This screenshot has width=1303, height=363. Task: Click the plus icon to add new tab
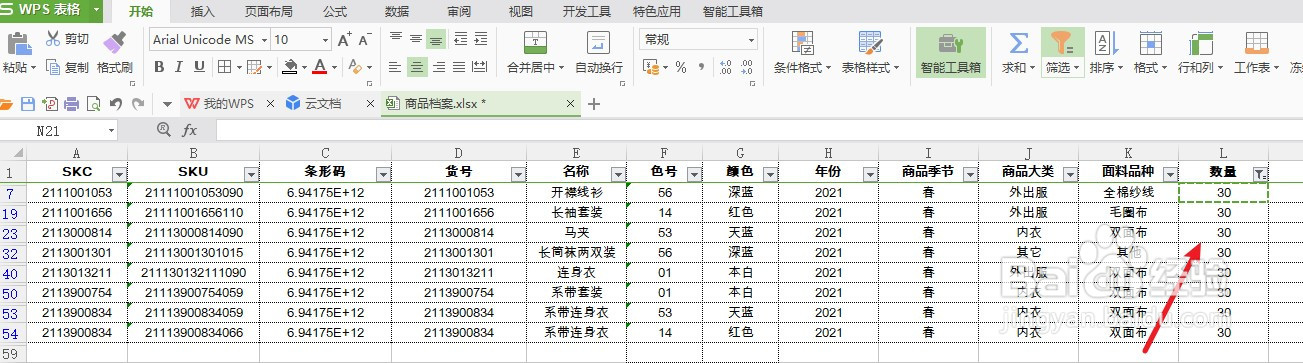(x=593, y=104)
